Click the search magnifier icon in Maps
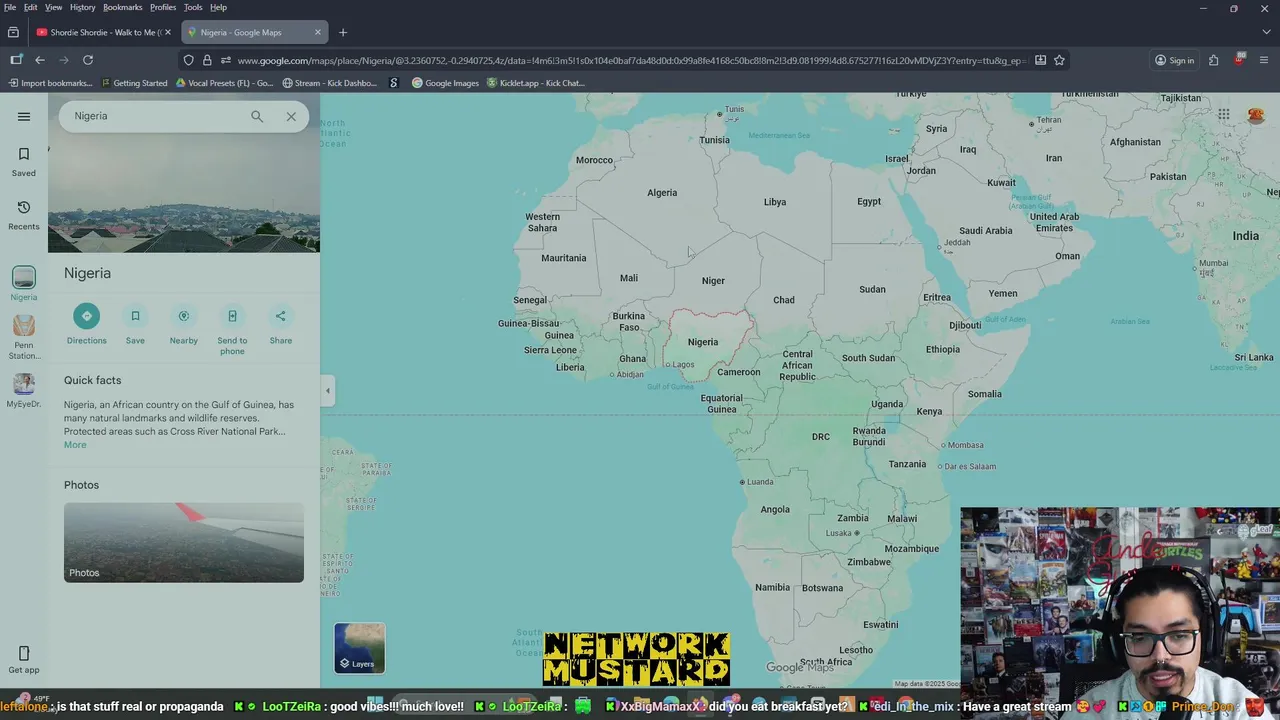The image size is (1280, 720). [x=257, y=116]
